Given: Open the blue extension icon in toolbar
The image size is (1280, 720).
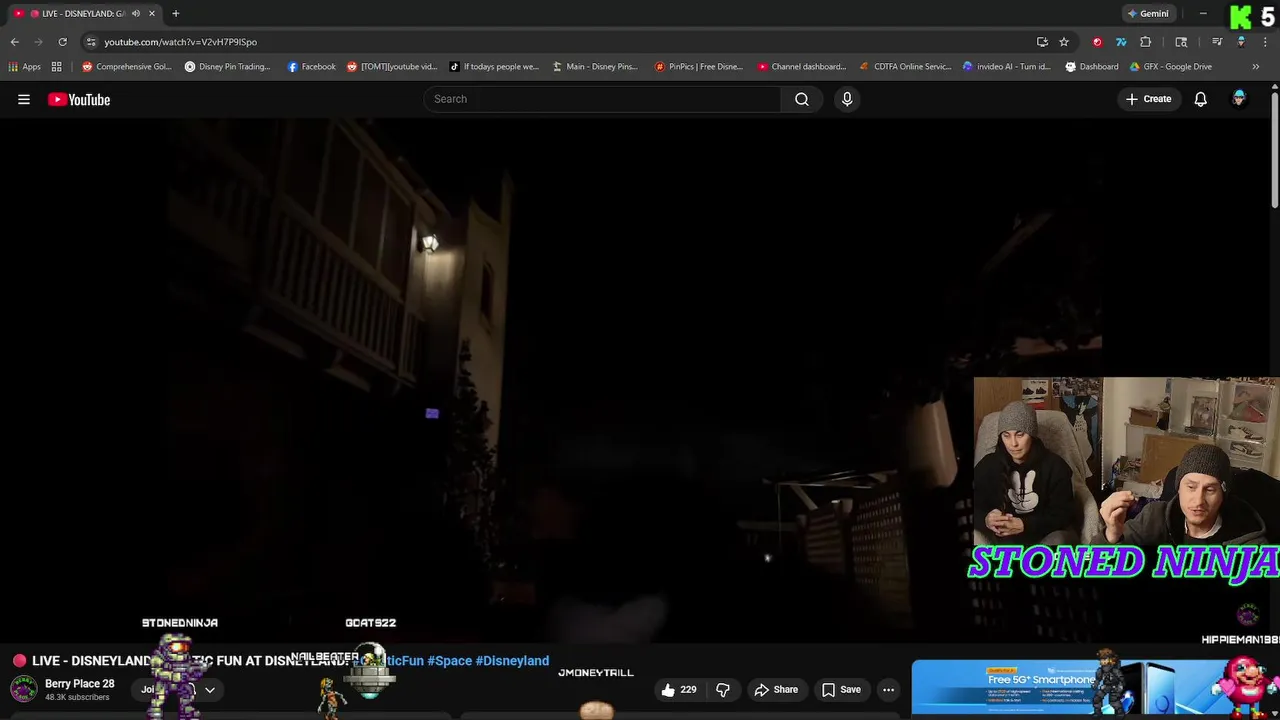Looking at the screenshot, I should coord(1121,42).
